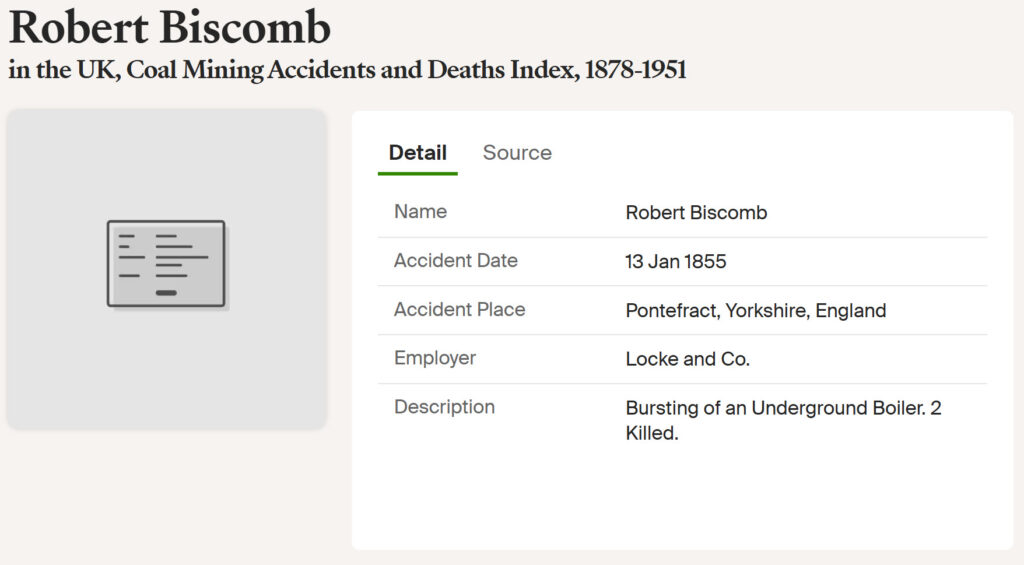Click the "Description" field label

(444, 407)
